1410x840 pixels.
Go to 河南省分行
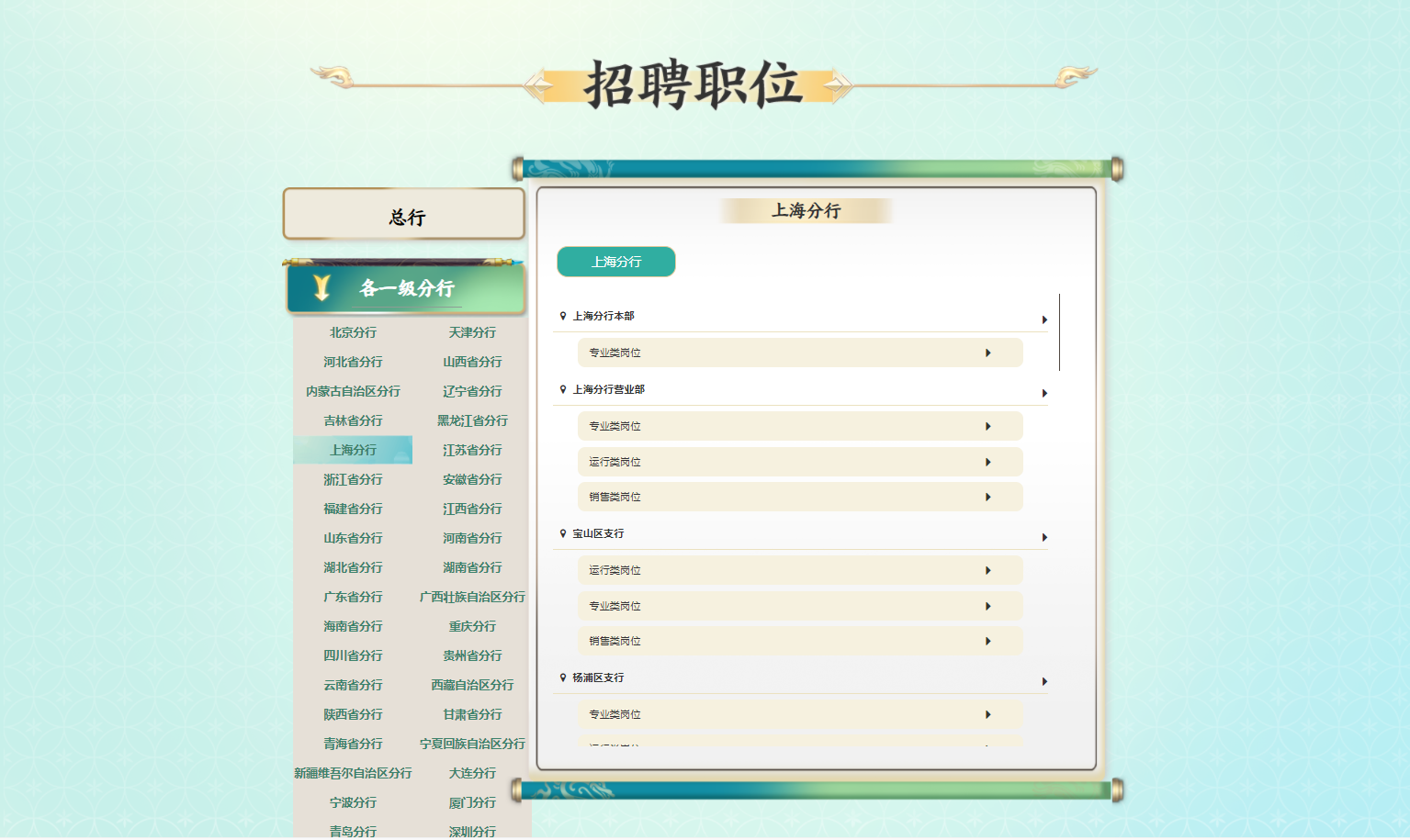[x=472, y=538]
